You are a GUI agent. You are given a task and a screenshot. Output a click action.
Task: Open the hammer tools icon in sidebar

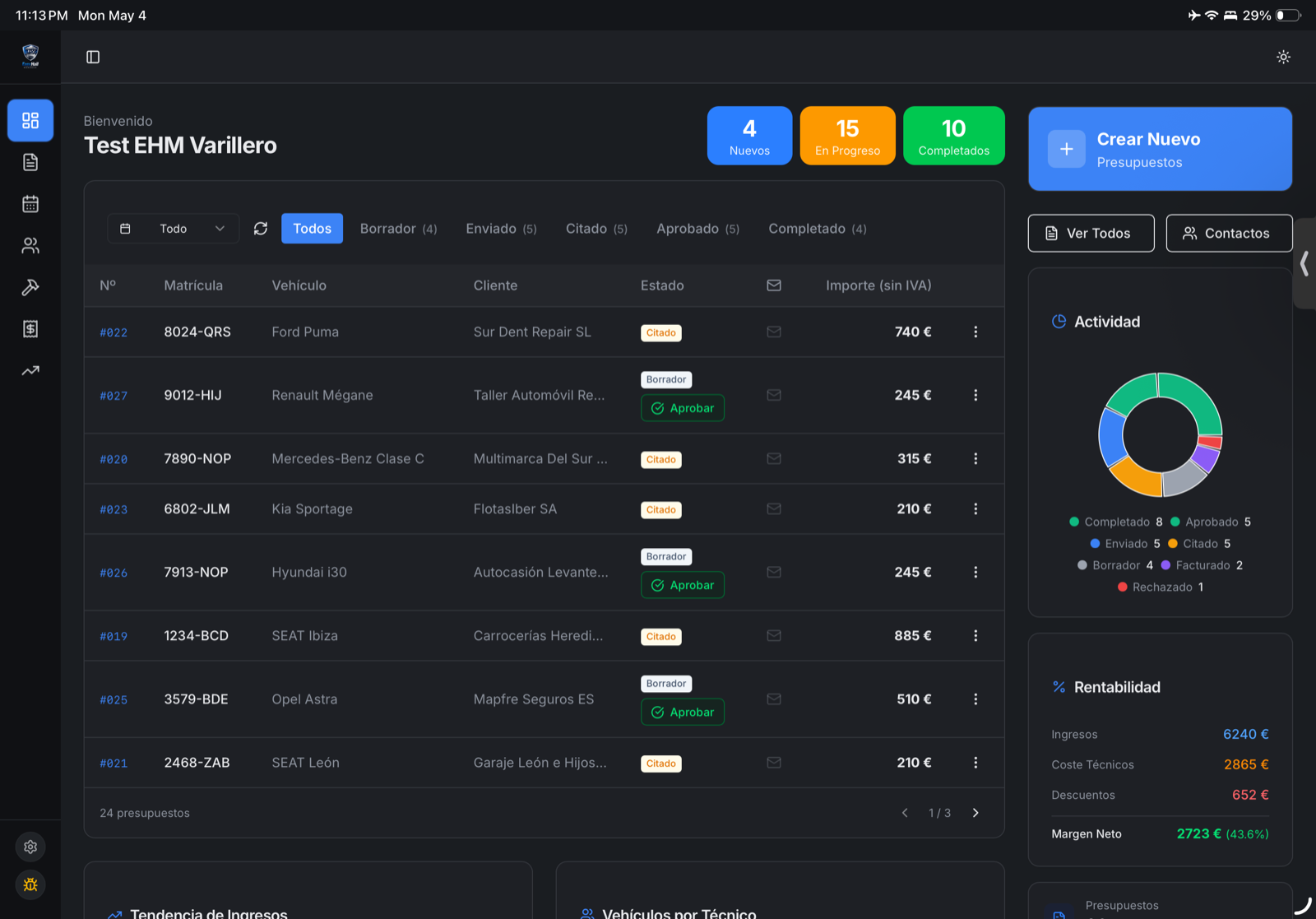pyautogui.click(x=30, y=287)
